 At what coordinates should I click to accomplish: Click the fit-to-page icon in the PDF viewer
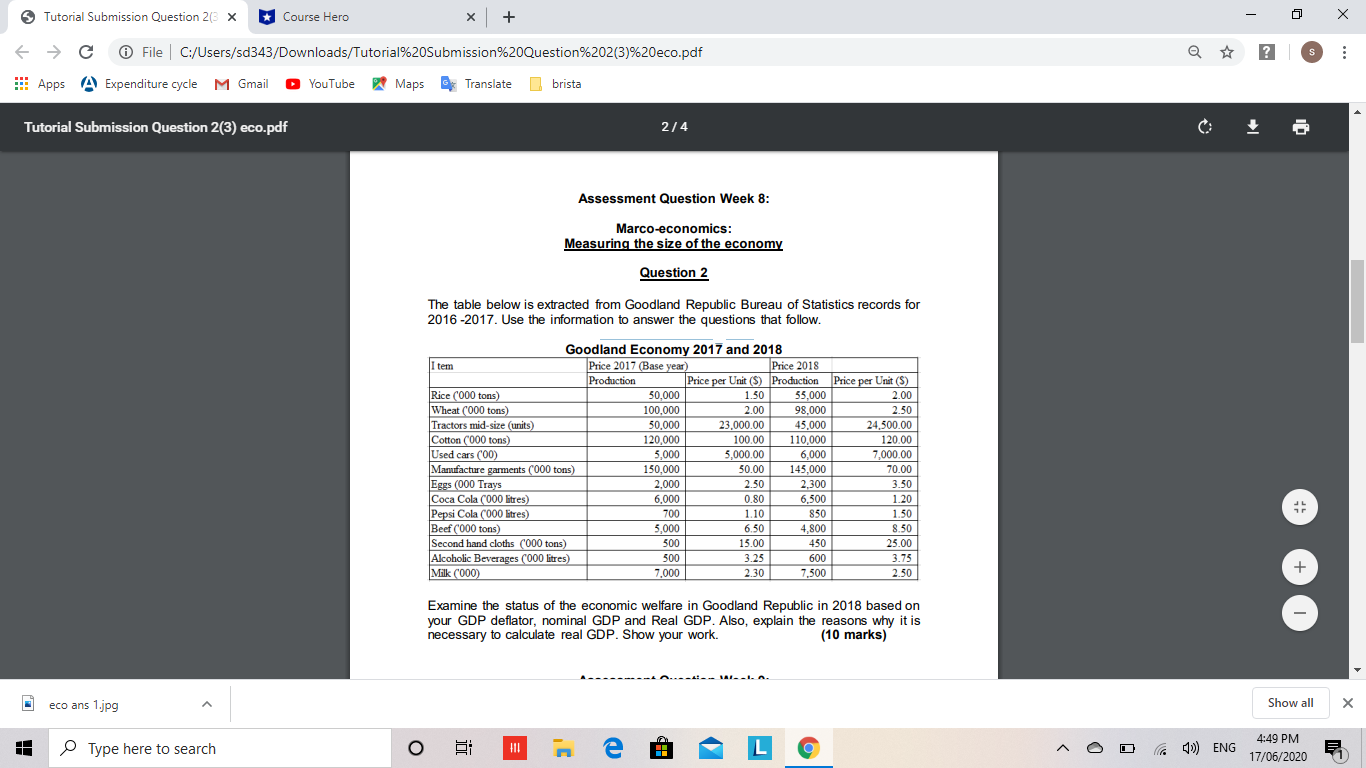(1299, 507)
